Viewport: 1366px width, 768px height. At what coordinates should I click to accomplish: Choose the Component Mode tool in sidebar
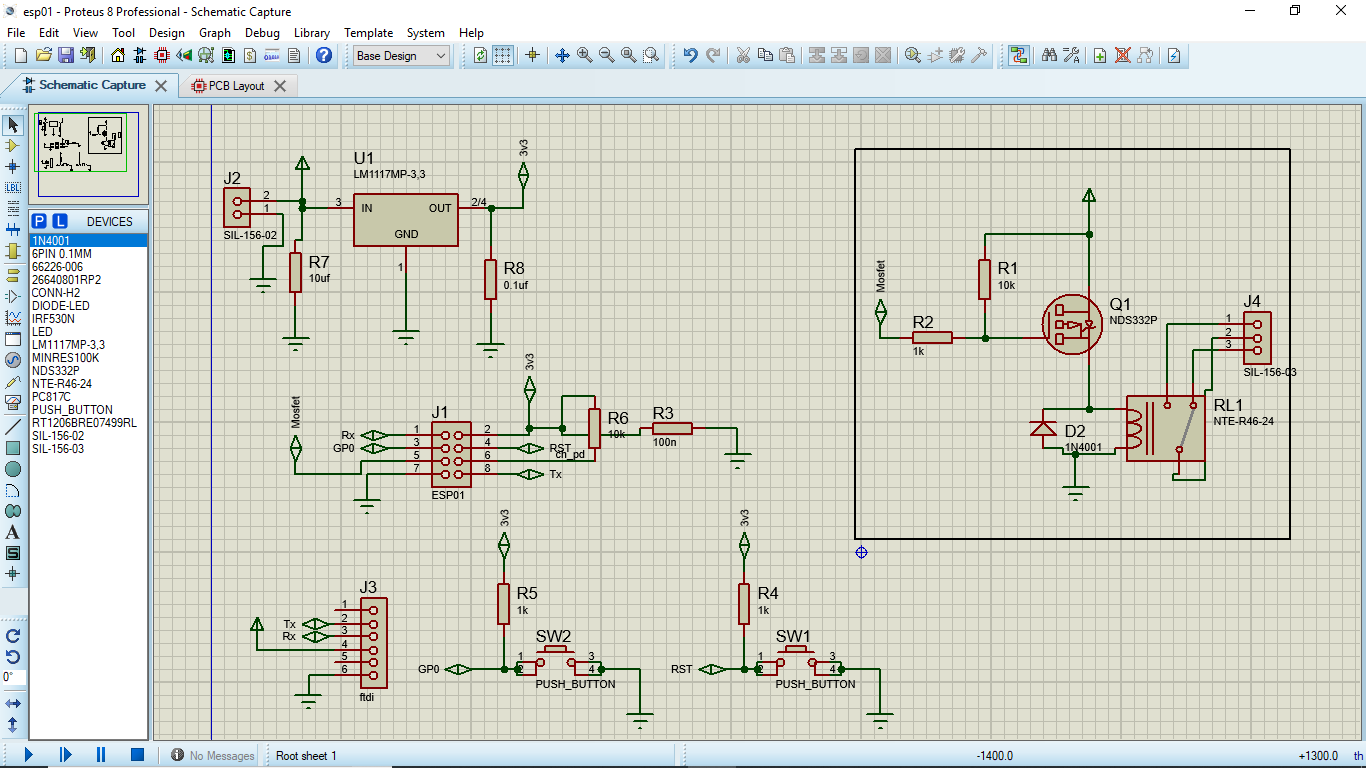coord(13,146)
